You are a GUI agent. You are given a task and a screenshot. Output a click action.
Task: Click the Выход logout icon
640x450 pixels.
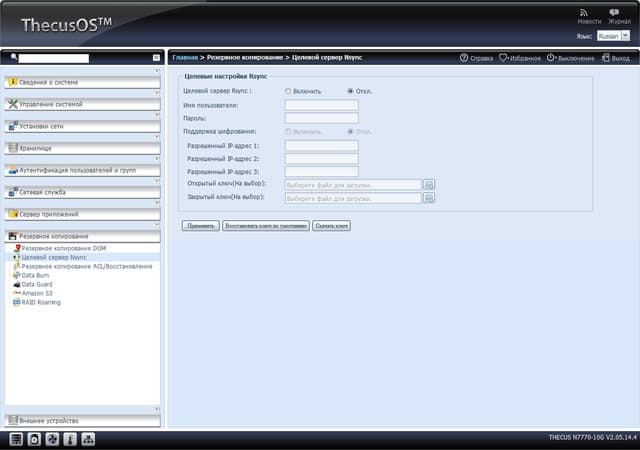(606, 58)
